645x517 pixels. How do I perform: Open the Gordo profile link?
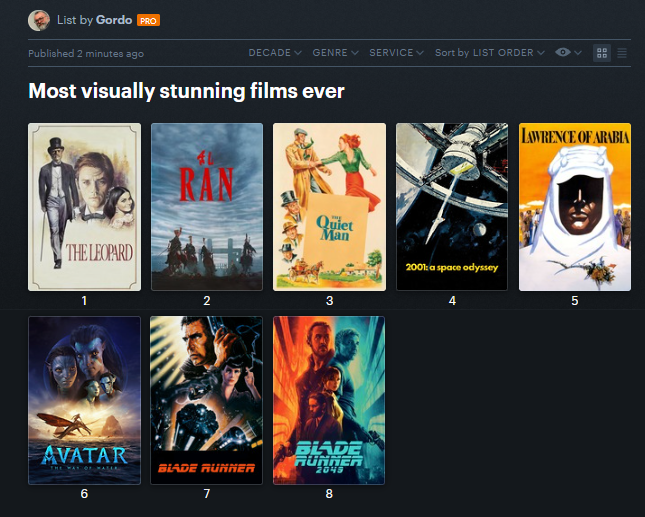114,20
